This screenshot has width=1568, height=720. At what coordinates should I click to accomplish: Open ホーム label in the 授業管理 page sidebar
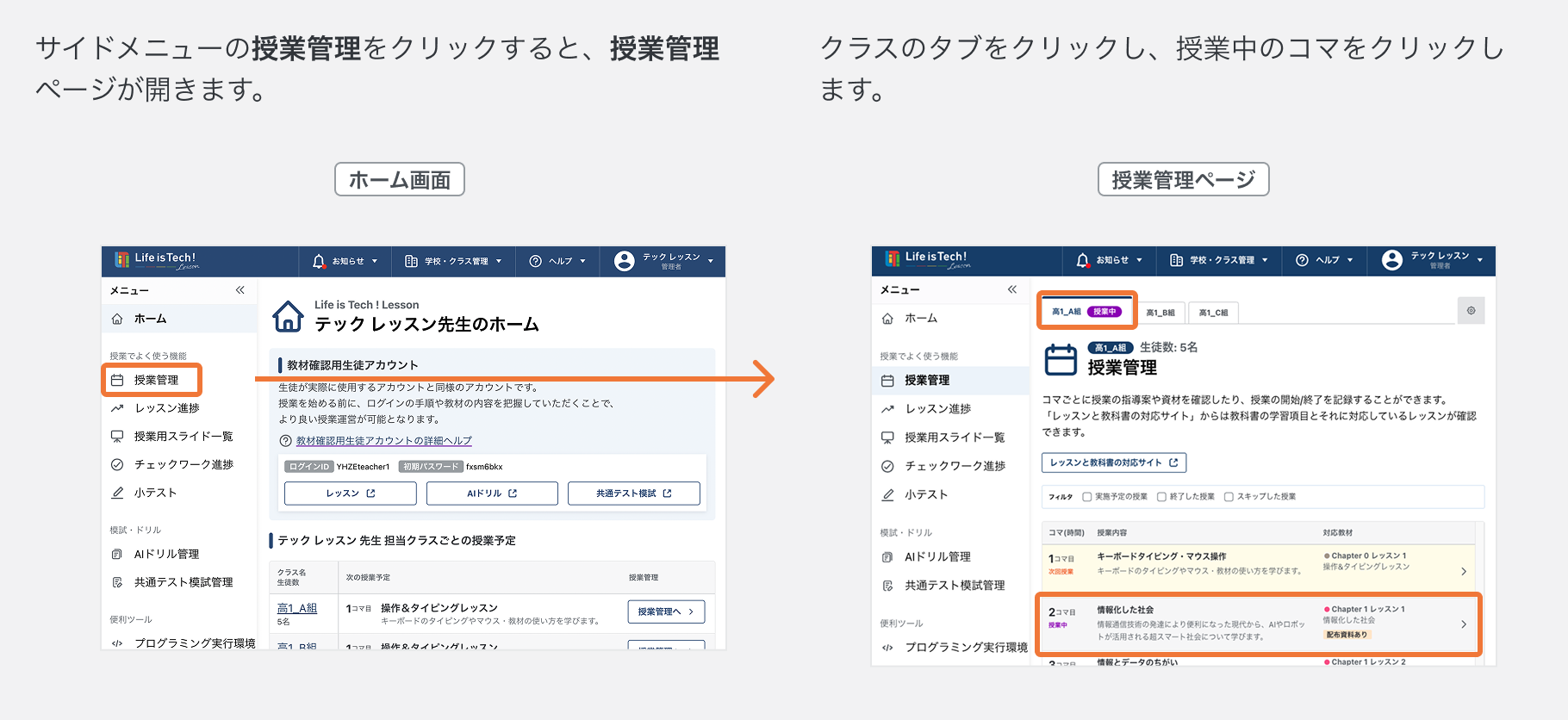[x=921, y=319]
